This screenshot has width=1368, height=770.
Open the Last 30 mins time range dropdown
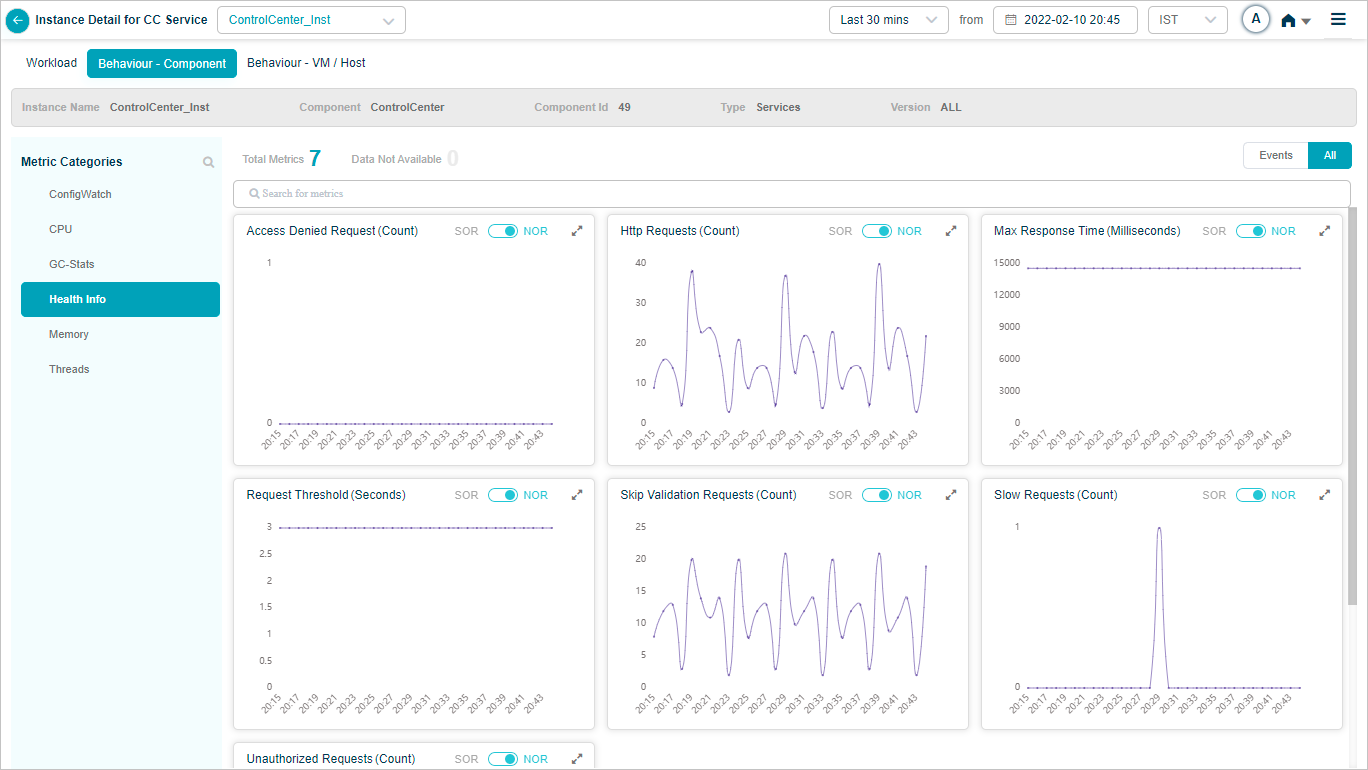(x=888, y=20)
